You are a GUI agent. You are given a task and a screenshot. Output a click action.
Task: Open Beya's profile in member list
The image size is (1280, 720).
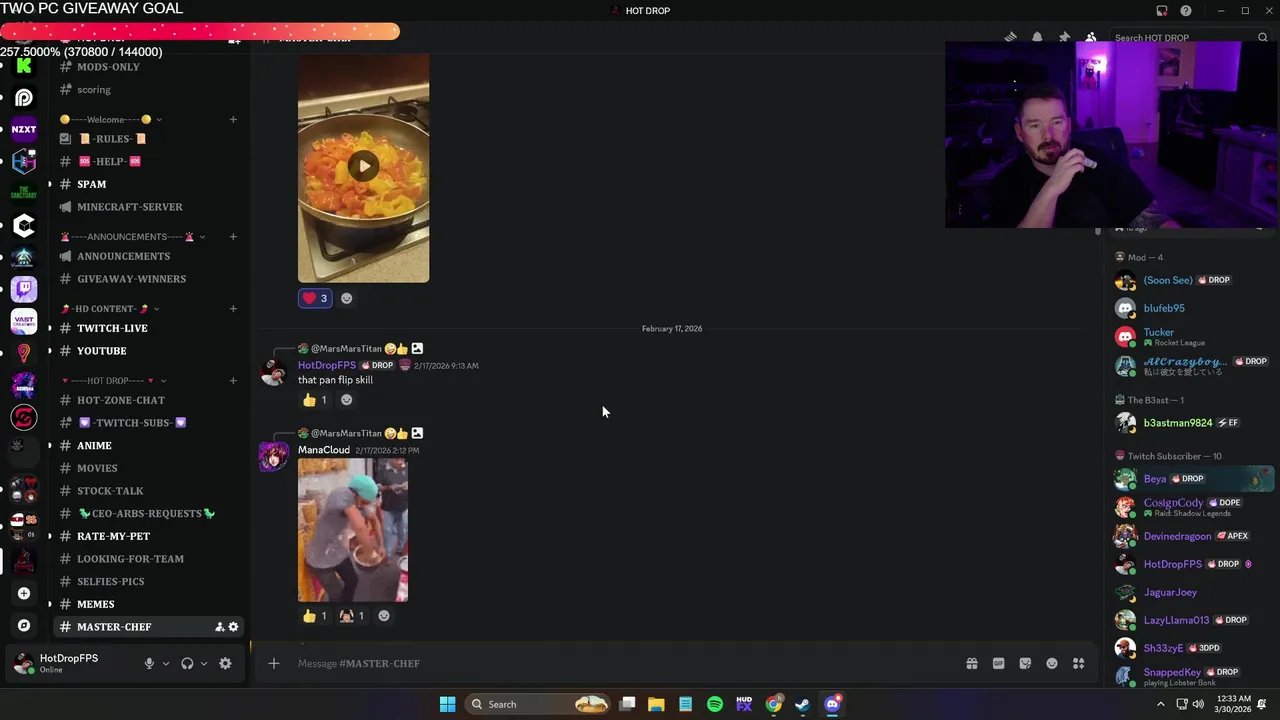(x=1193, y=479)
